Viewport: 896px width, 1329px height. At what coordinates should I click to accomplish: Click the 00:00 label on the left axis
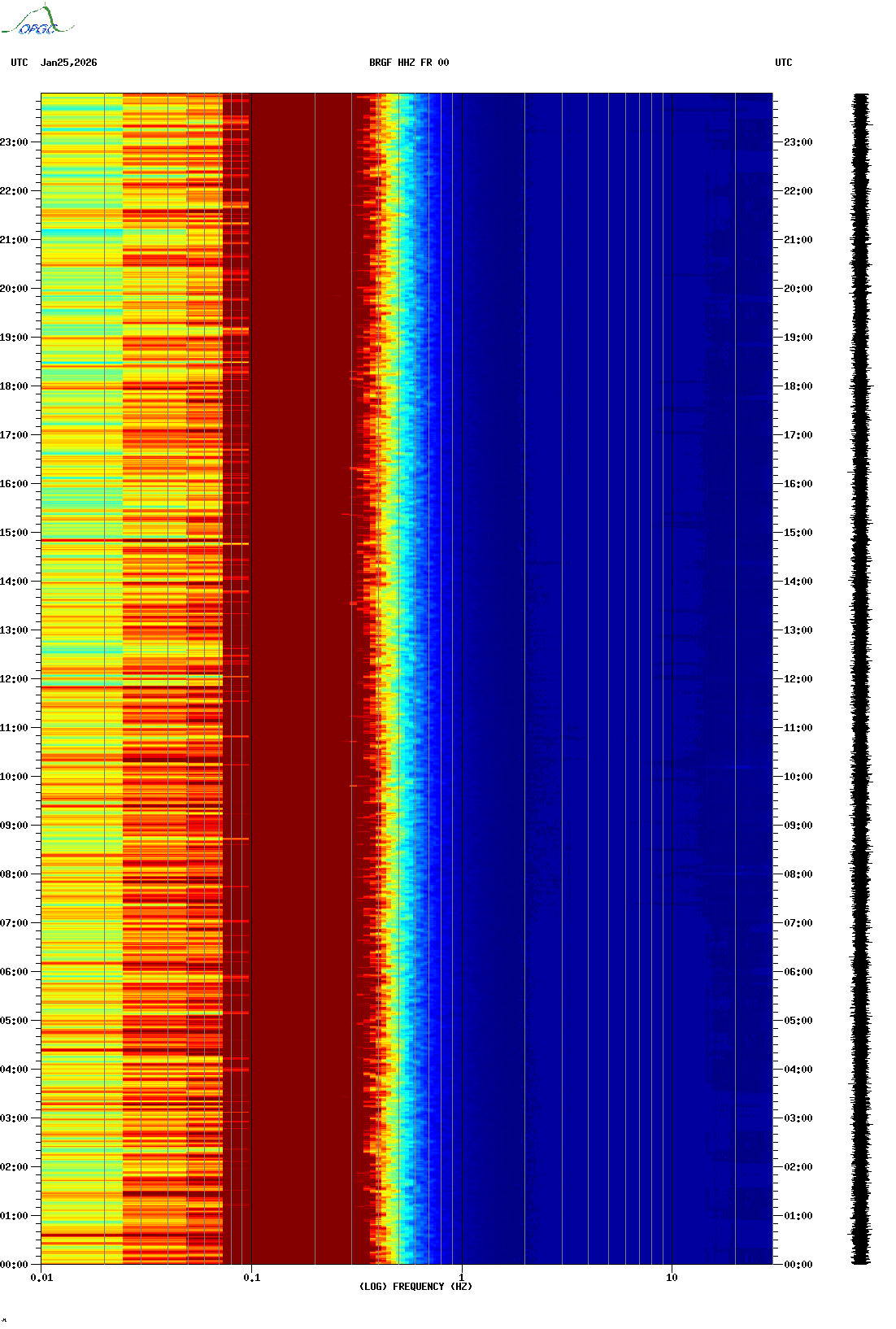(x=14, y=1265)
